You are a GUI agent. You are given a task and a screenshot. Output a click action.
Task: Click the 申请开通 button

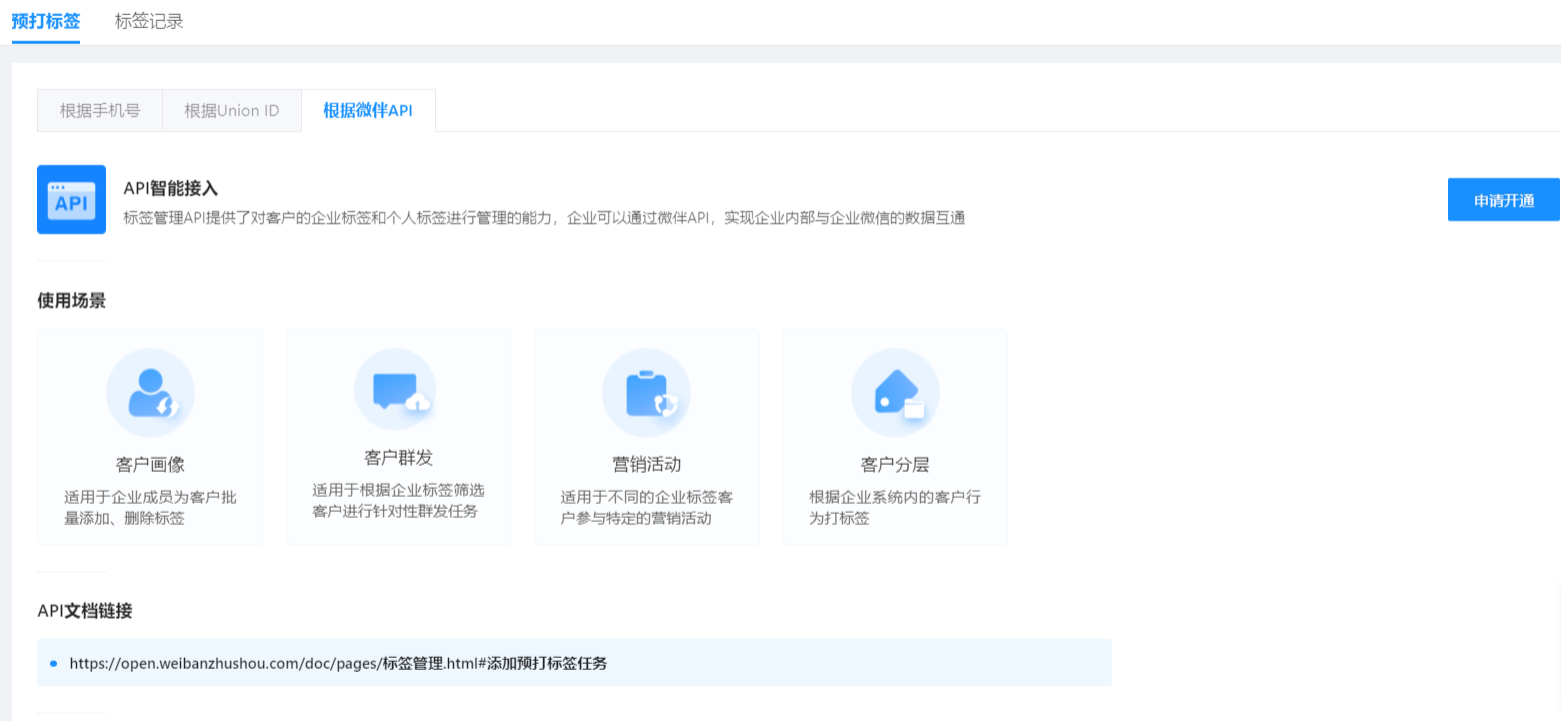(x=1504, y=200)
